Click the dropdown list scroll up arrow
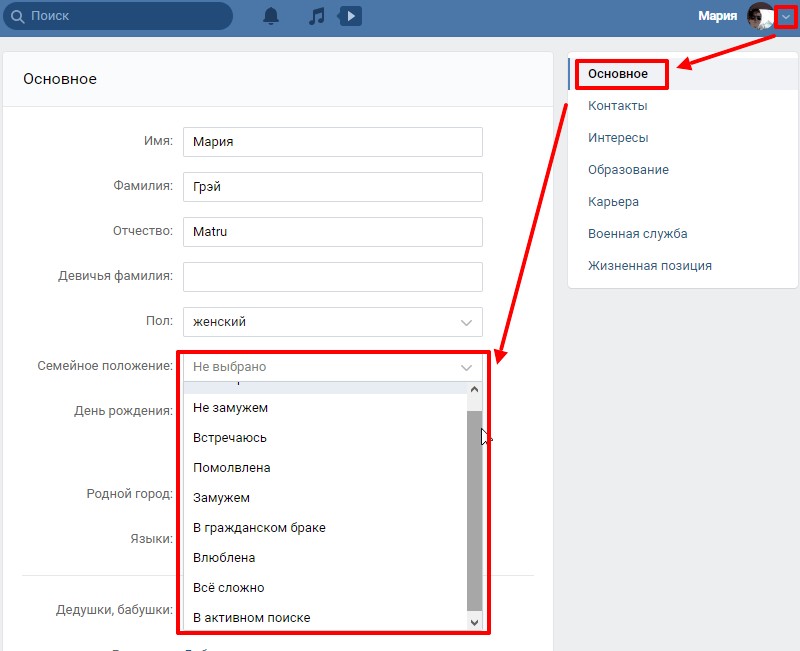Image resolution: width=800 pixels, height=651 pixels. (x=474, y=390)
